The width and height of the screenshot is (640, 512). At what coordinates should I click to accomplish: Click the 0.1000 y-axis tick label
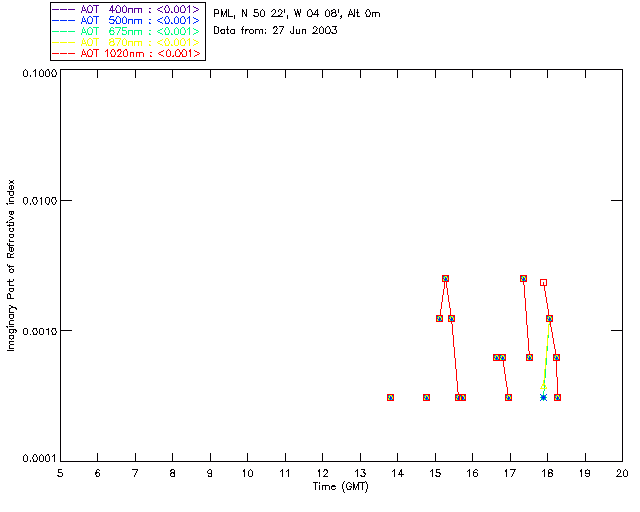coord(40,73)
